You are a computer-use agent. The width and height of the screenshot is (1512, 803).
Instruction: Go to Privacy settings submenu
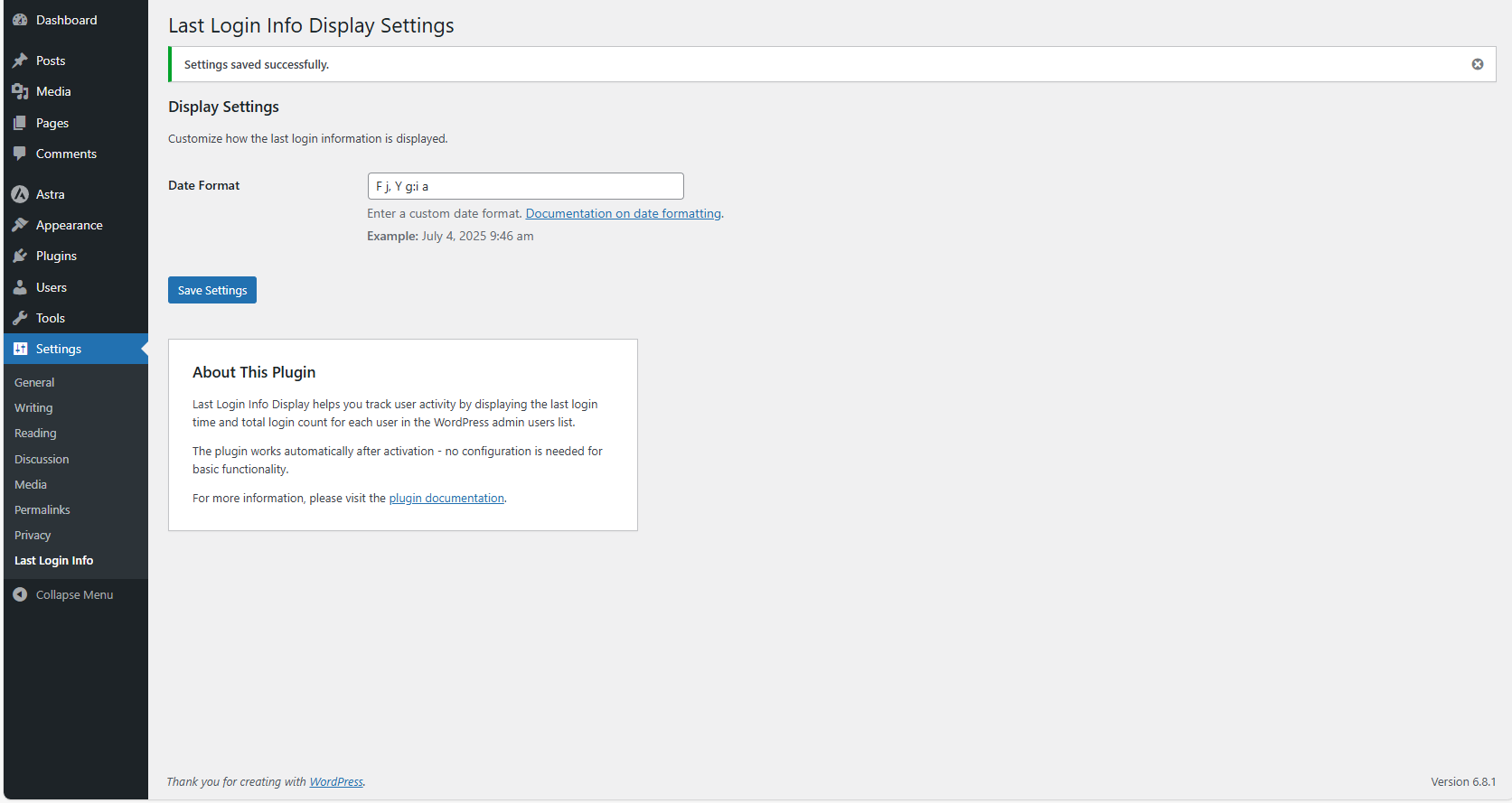[x=33, y=536]
